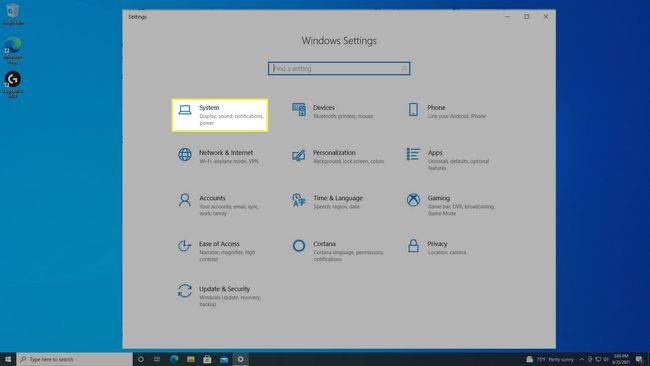
Task: Click the Windows Settings heading
Action: [339, 41]
